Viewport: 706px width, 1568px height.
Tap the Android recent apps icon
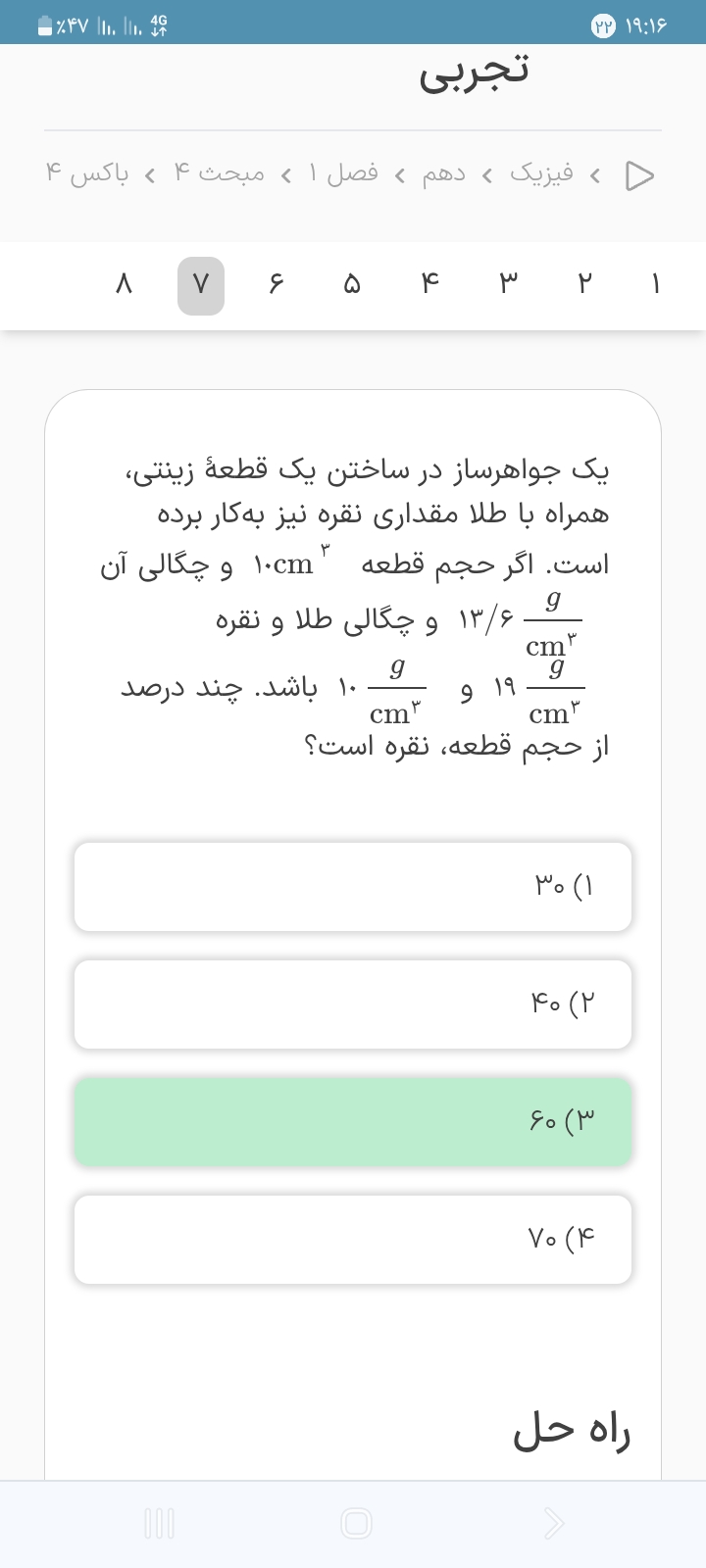click(159, 1523)
